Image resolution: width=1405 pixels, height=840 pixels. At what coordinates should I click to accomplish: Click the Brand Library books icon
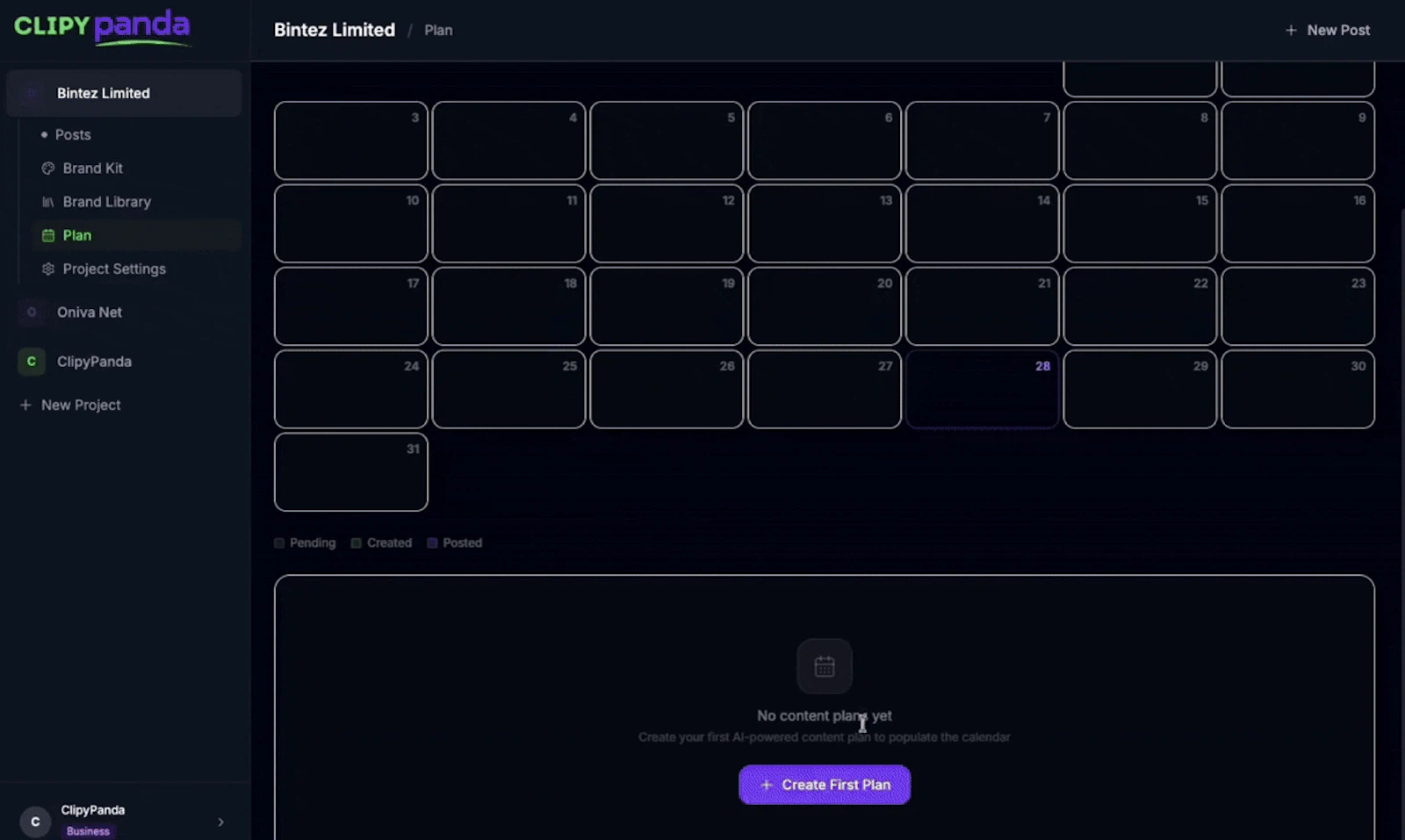point(48,202)
